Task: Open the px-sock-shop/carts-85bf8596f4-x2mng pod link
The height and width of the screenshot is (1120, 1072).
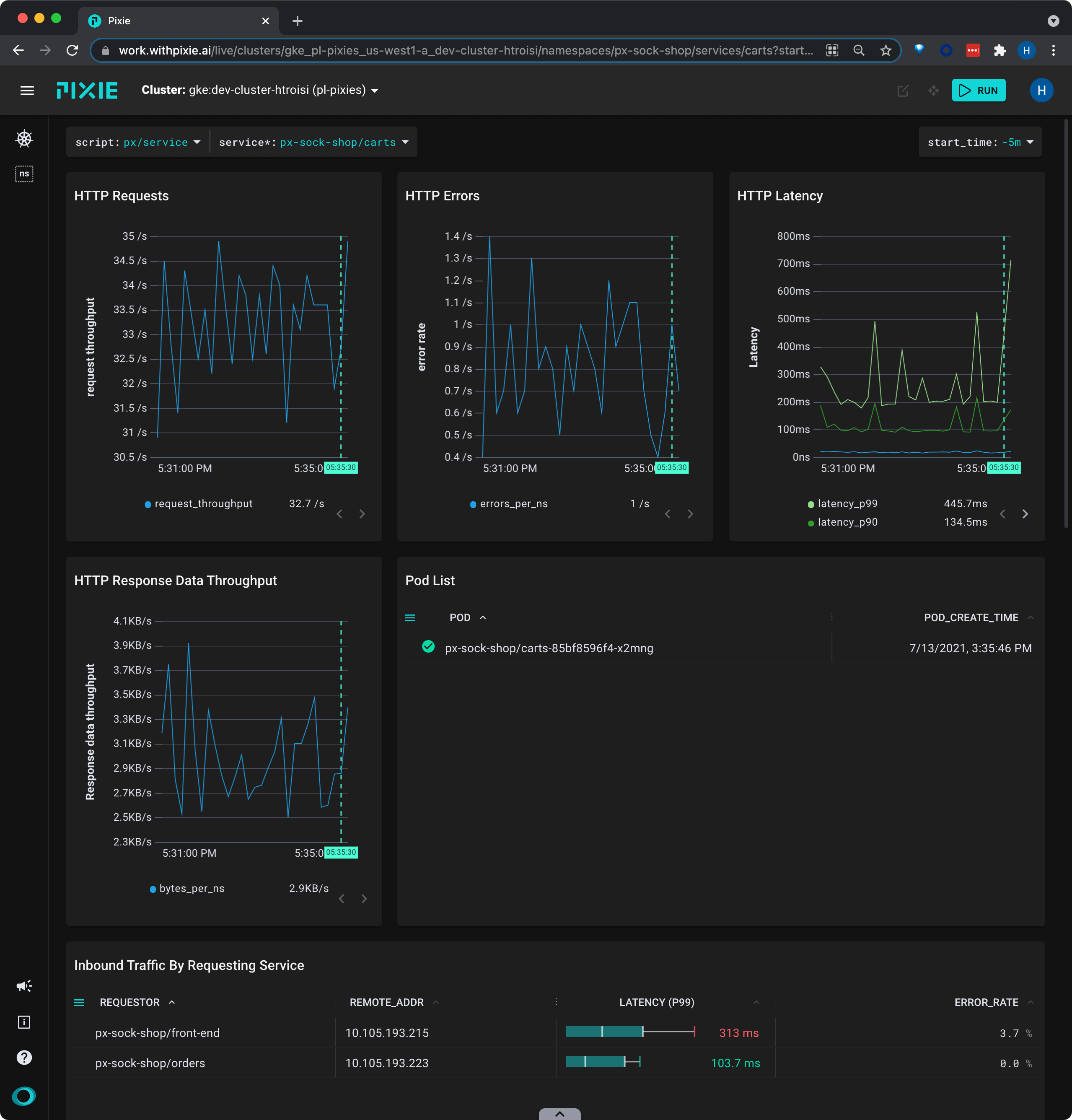Action: pos(549,648)
